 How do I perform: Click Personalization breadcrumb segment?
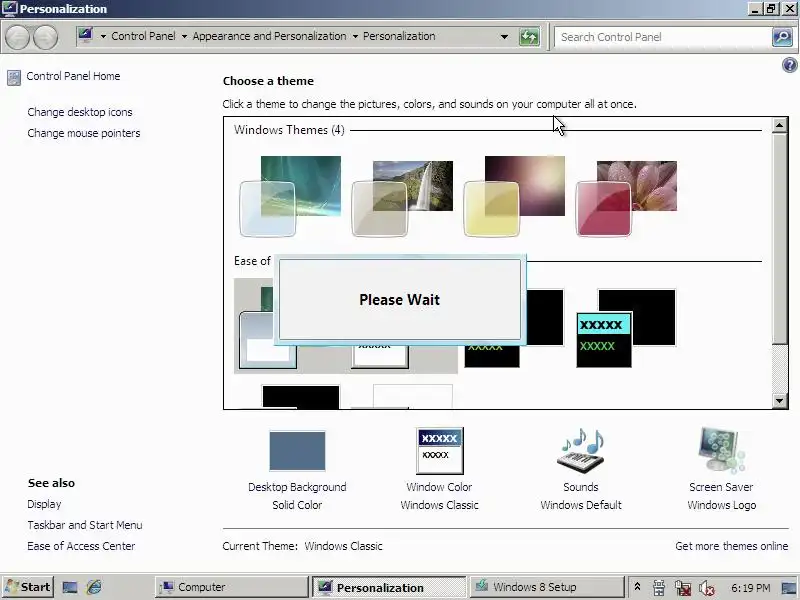click(x=399, y=36)
